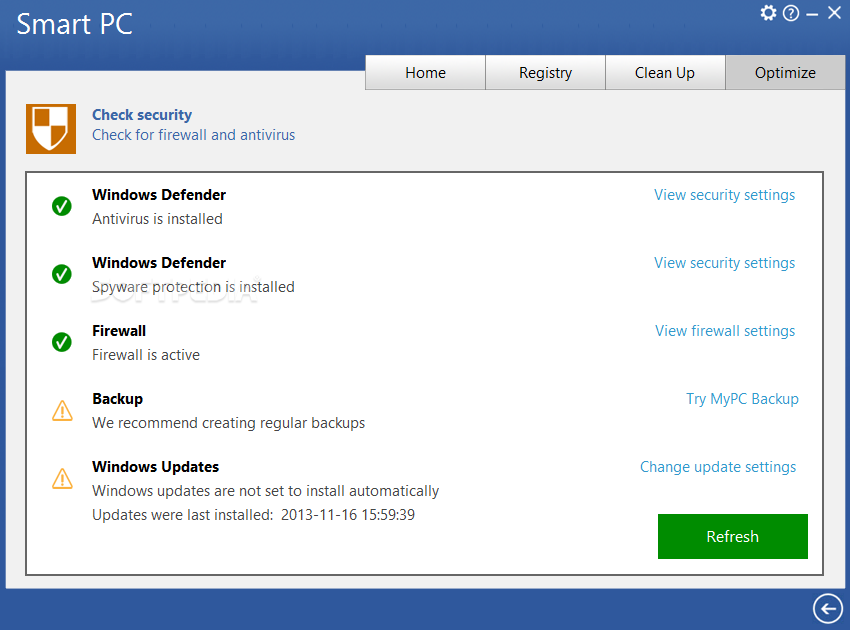
Task: View security settings for Spyware protection row
Action: pyautogui.click(x=724, y=263)
